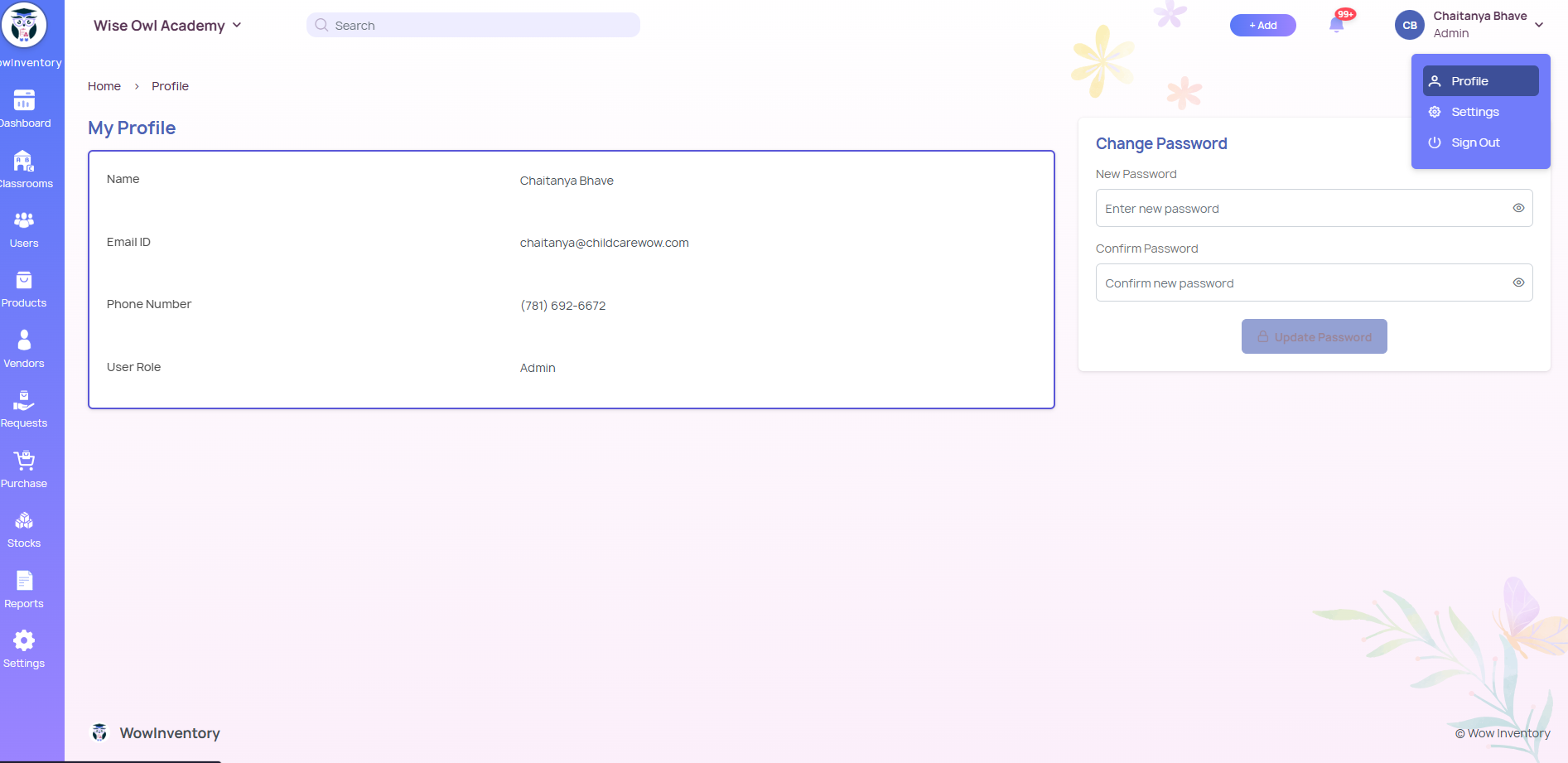Open Purchase cart icon in sidebar
The width and height of the screenshot is (1568, 763).
(x=24, y=461)
